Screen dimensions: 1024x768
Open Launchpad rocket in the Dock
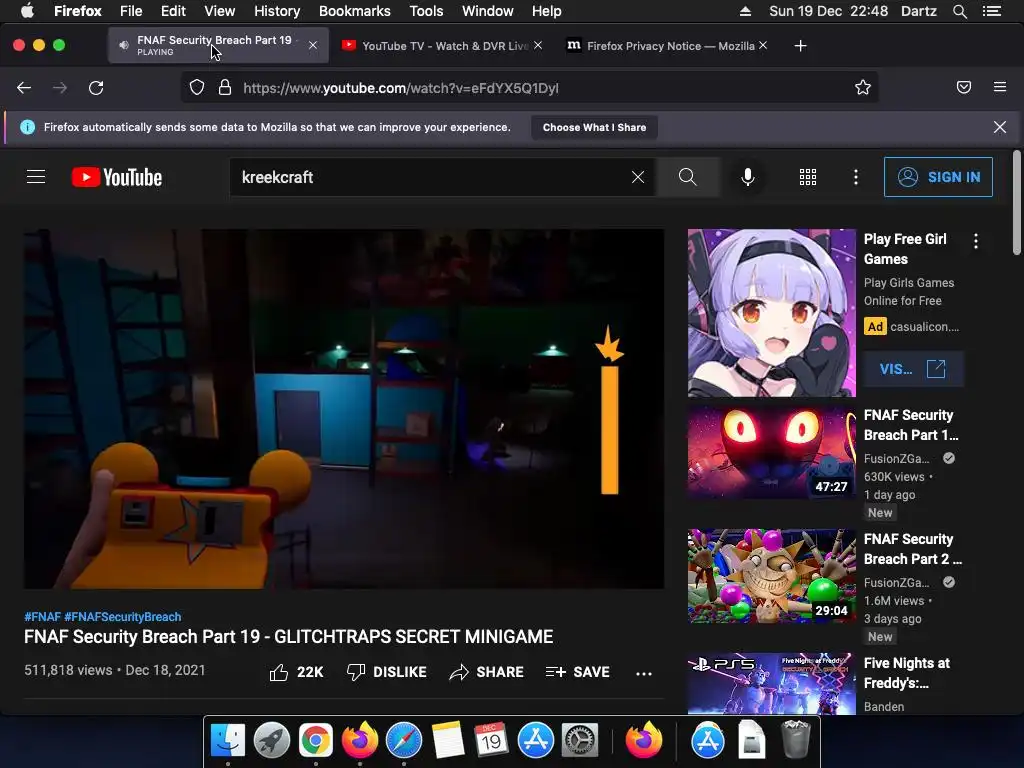pos(272,740)
